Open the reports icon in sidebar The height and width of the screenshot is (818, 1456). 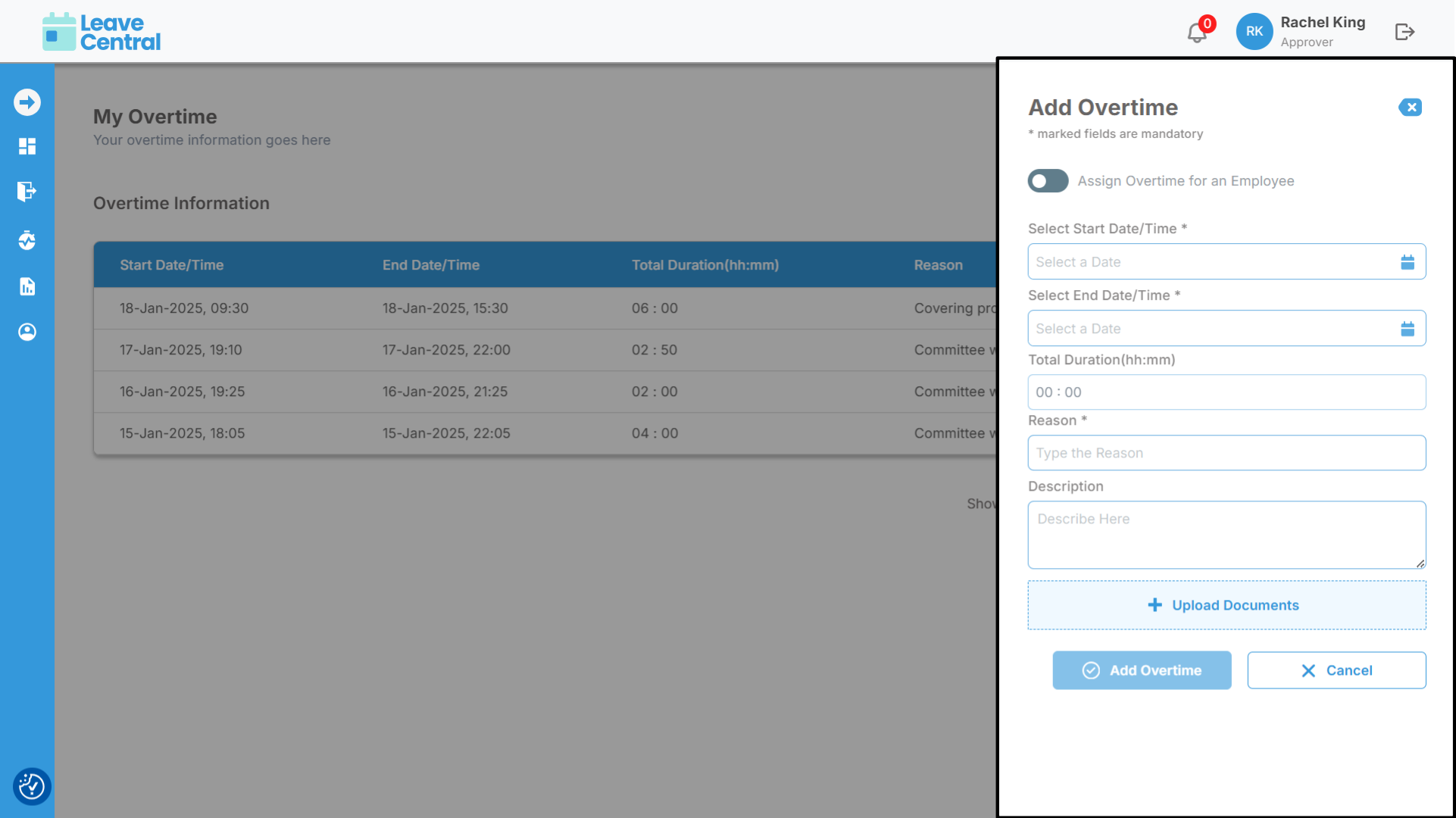coord(27,286)
